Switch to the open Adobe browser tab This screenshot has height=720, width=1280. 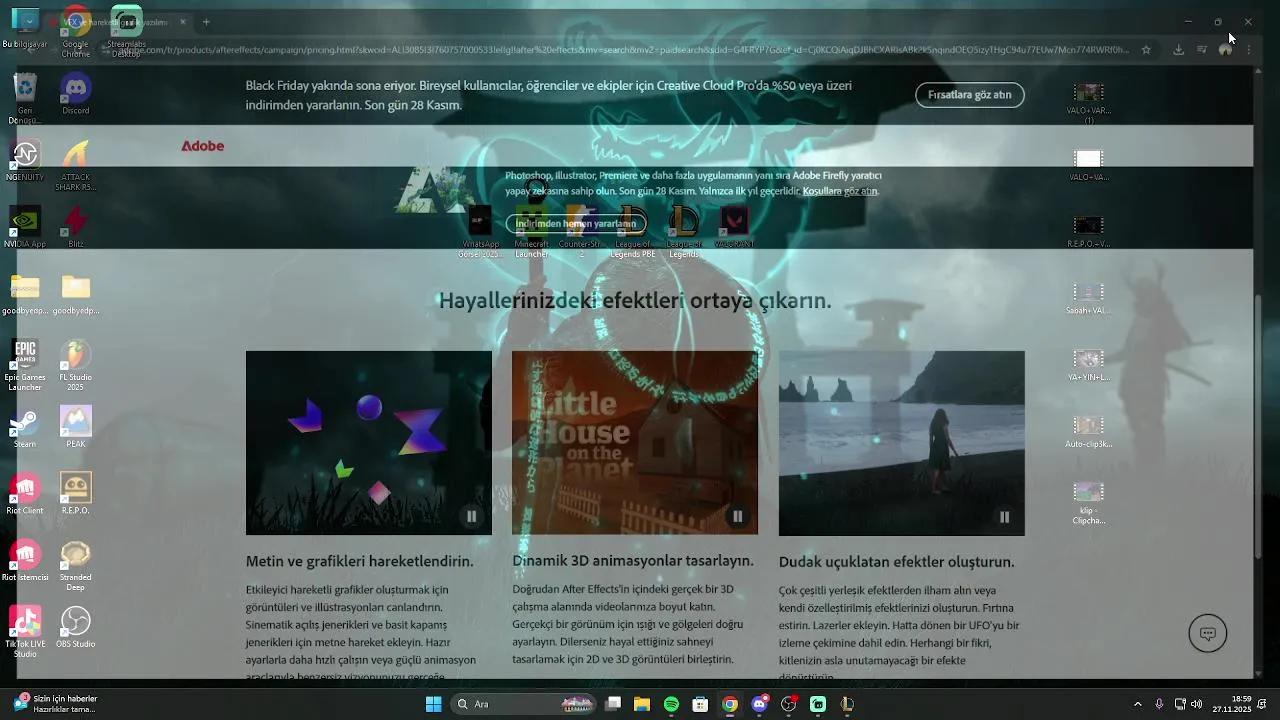pos(118,21)
